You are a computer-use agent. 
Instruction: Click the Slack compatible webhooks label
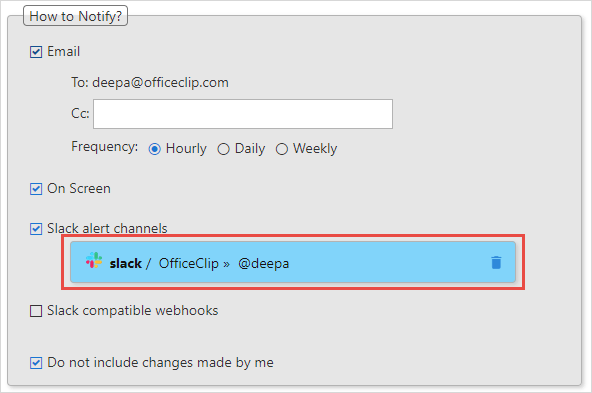pyautogui.click(x=133, y=310)
